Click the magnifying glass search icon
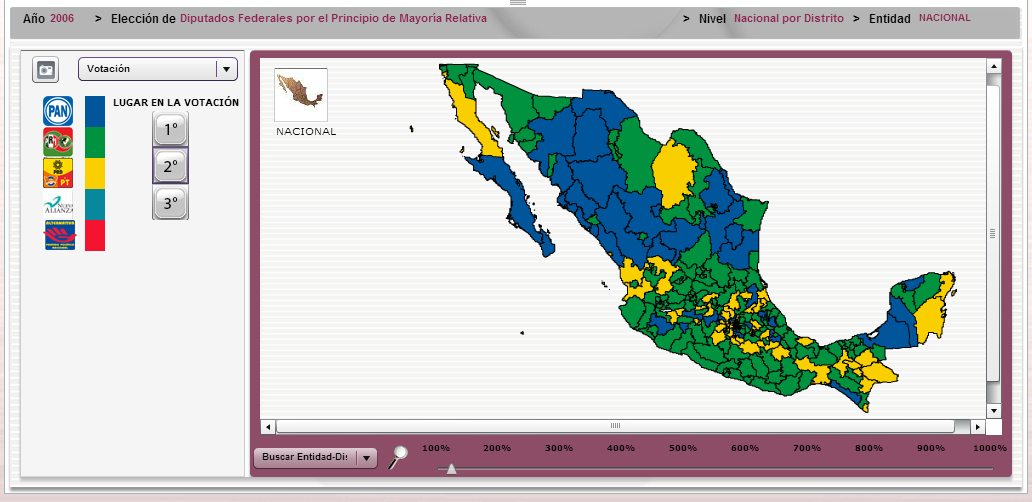 coord(399,457)
